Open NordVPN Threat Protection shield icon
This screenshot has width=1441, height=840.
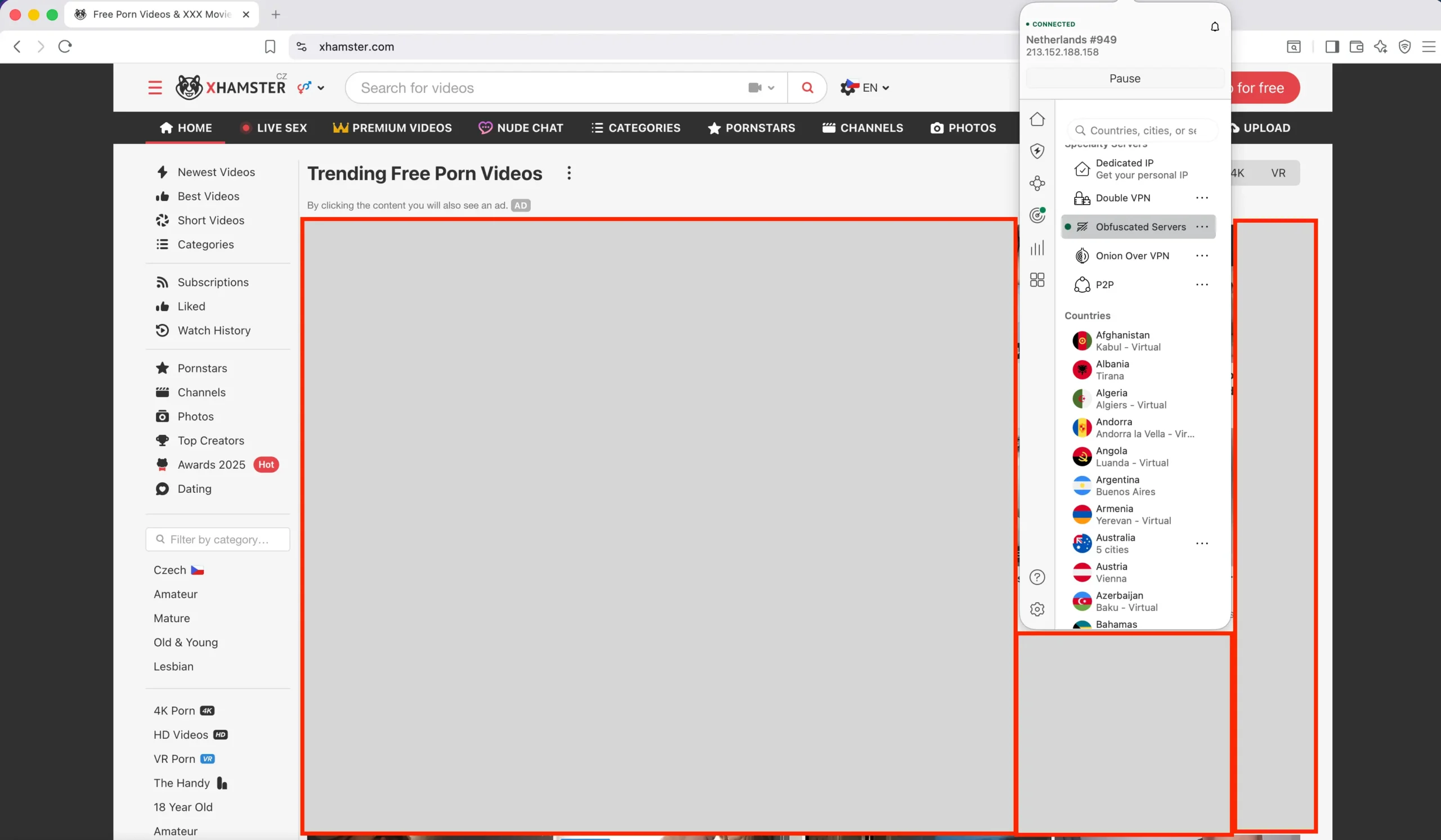click(x=1037, y=151)
